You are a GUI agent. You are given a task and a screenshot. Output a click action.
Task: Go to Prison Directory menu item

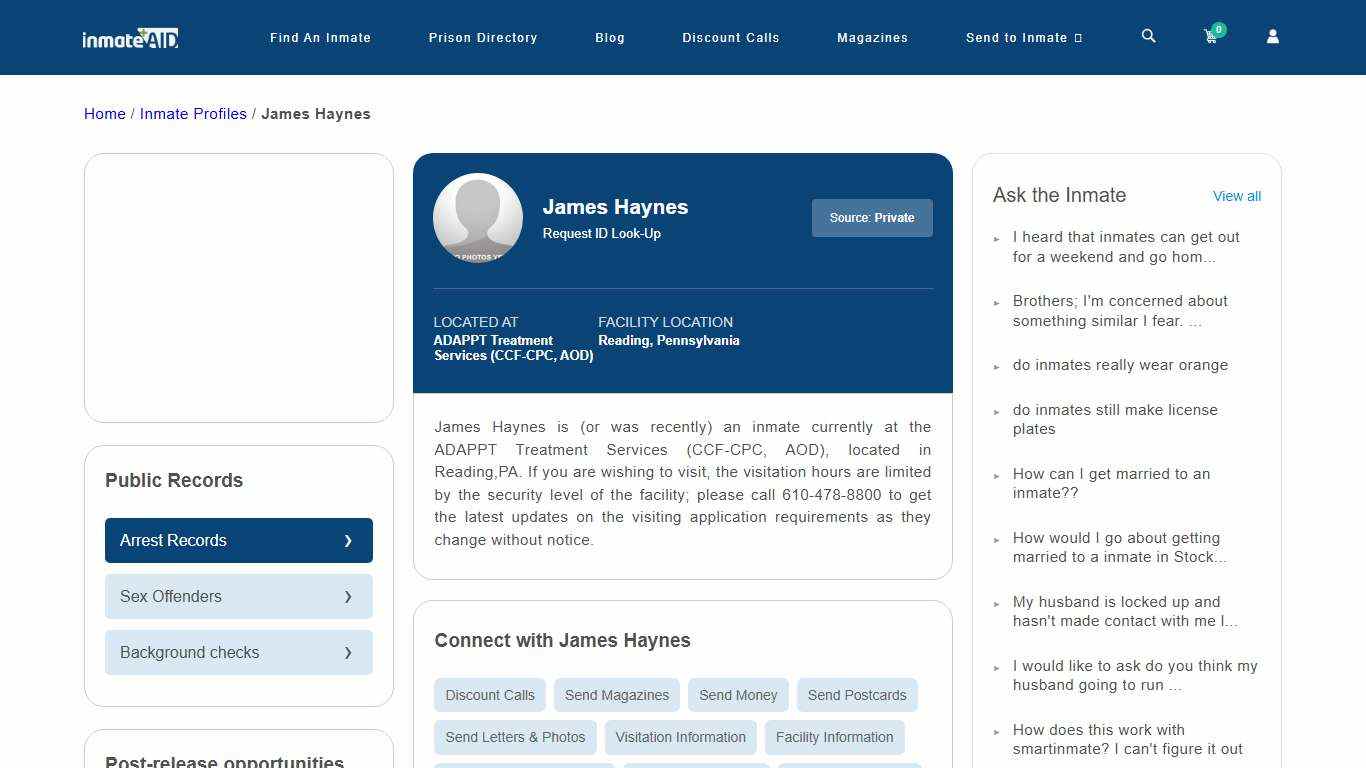[x=483, y=37]
